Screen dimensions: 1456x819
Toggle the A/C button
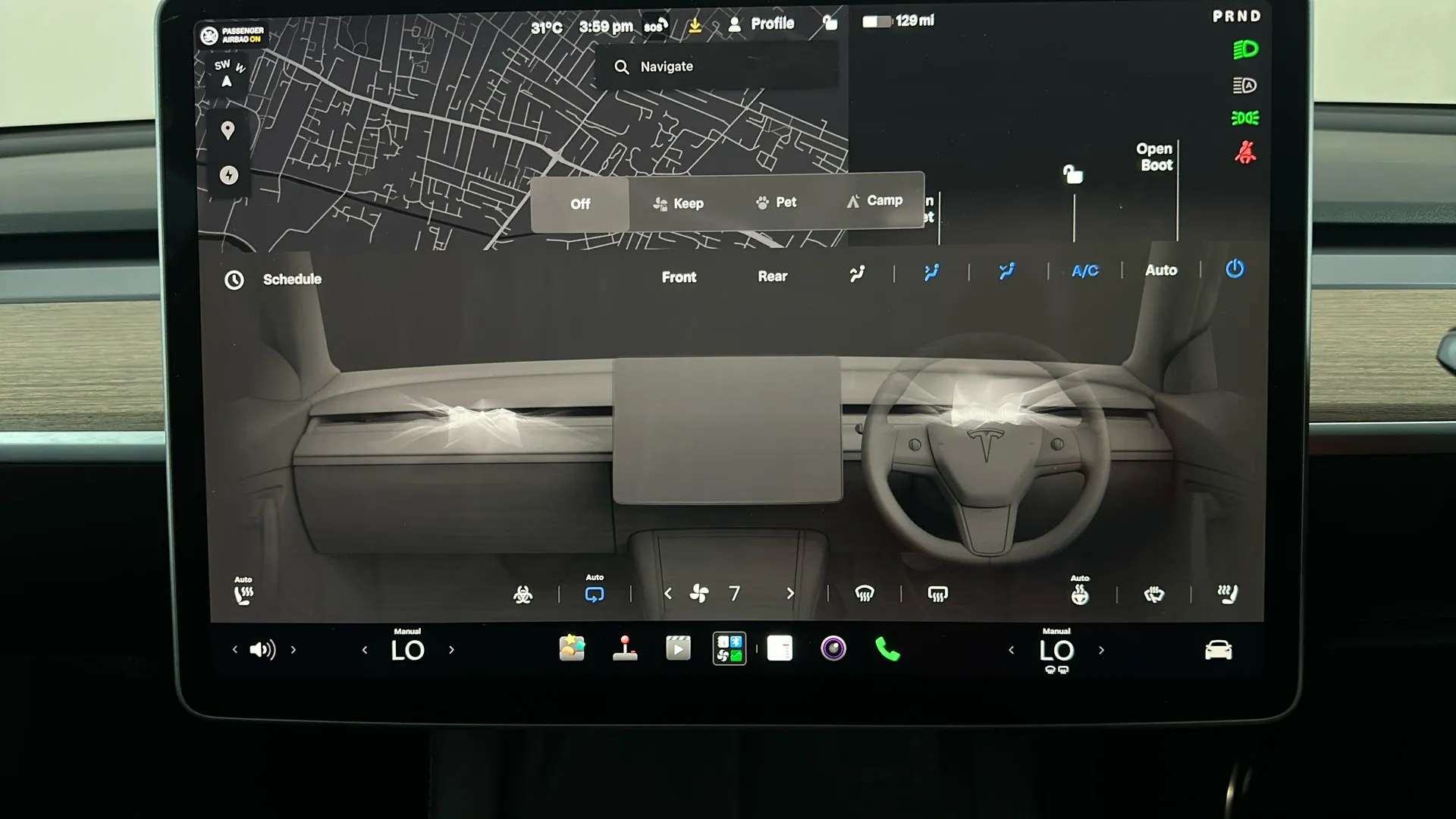click(x=1085, y=271)
